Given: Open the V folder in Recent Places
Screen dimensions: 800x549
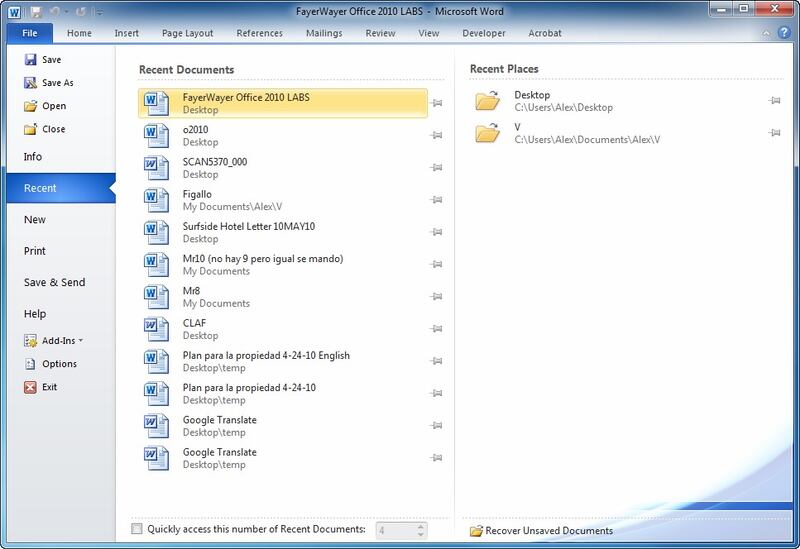Looking at the screenshot, I should [587, 133].
